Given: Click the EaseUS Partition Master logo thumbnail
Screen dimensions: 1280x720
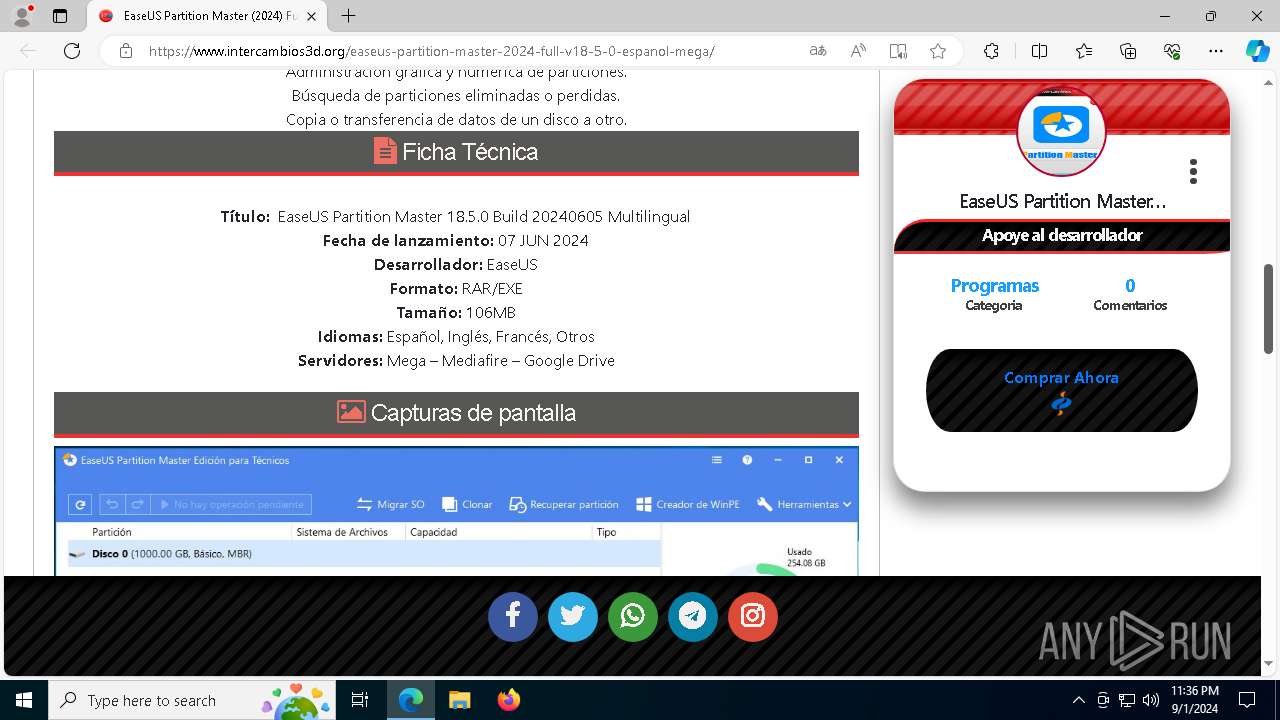Looking at the screenshot, I should 1061,131.
